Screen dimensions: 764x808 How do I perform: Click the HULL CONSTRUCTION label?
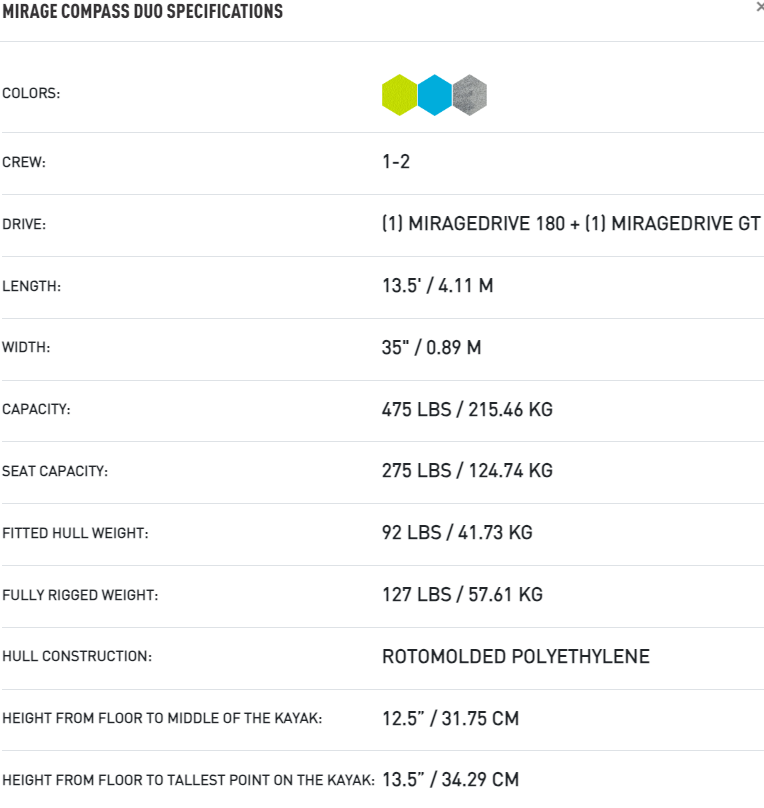point(77,656)
